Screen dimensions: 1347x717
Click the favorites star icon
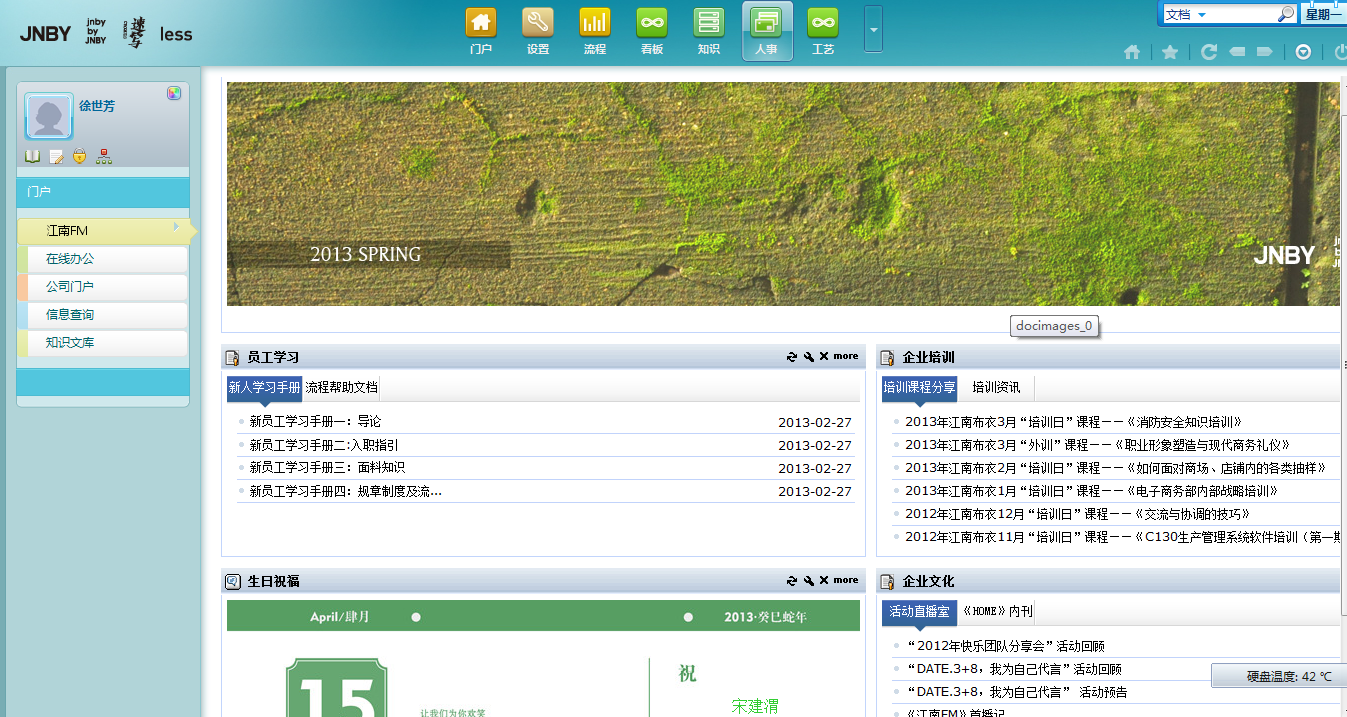pos(1170,52)
